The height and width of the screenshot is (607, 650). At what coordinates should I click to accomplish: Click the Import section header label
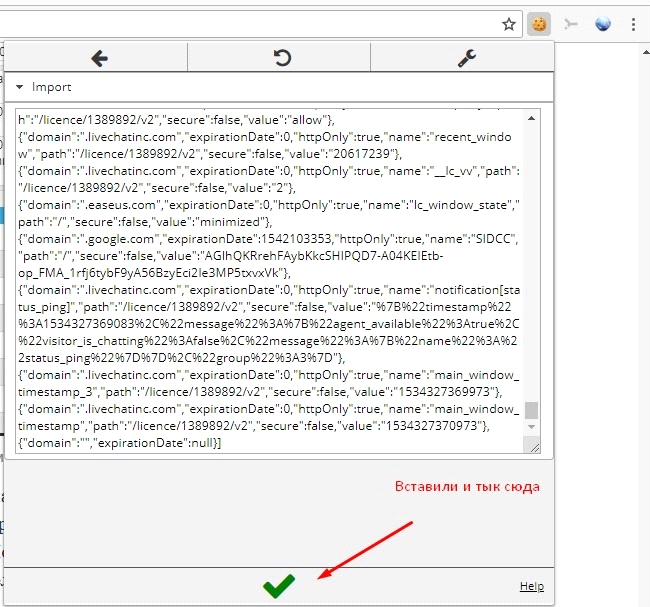52,87
